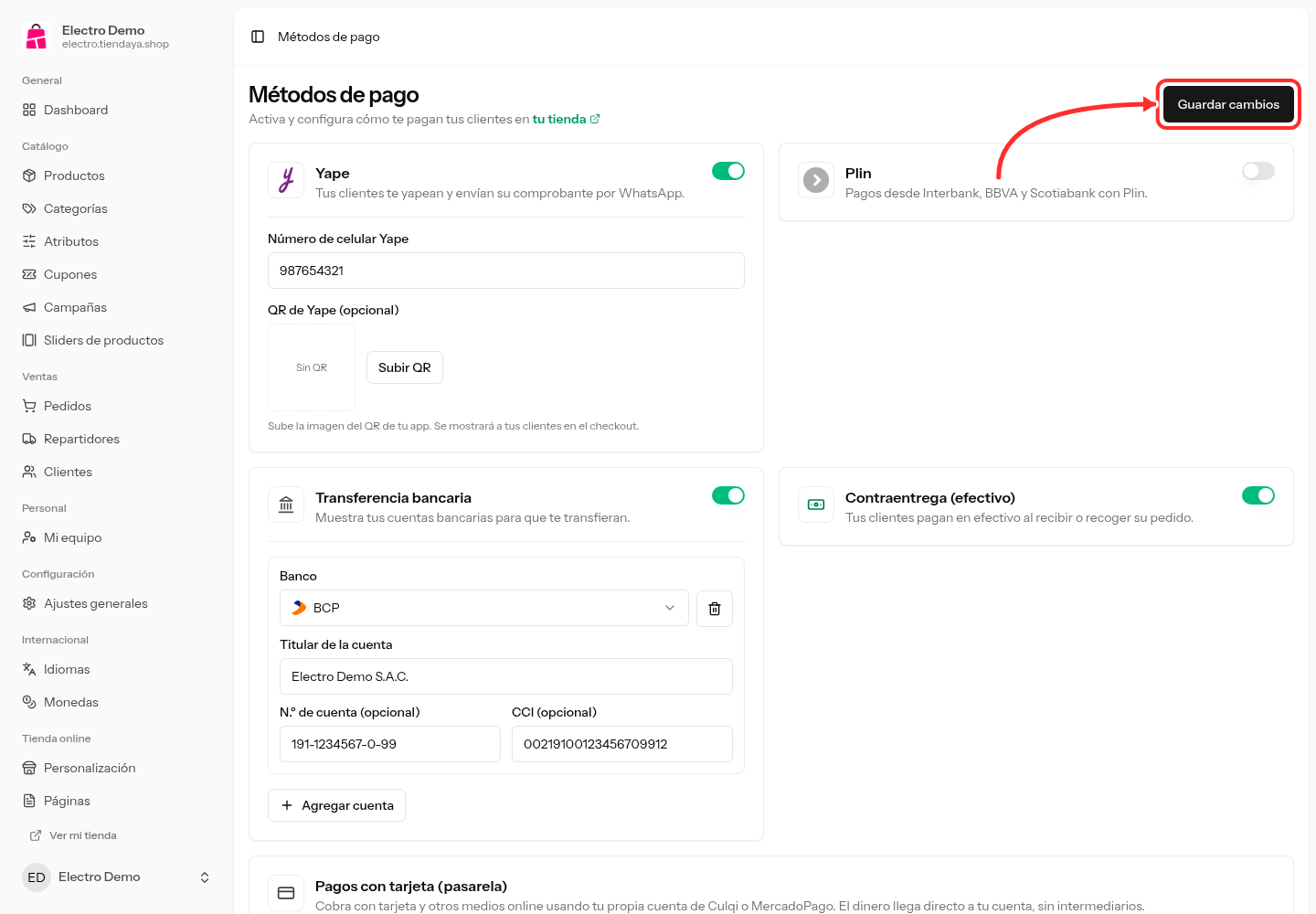
Task: Open the Banco BCP dropdown
Action: [x=484, y=608]
